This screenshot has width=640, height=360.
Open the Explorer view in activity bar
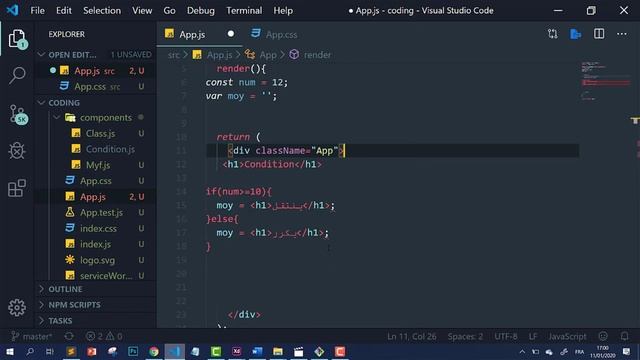[x=17, y=39]
